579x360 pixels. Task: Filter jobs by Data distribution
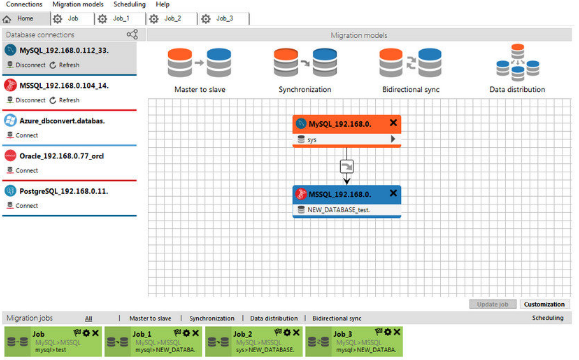pyautogui.click(x=274, y=318)
